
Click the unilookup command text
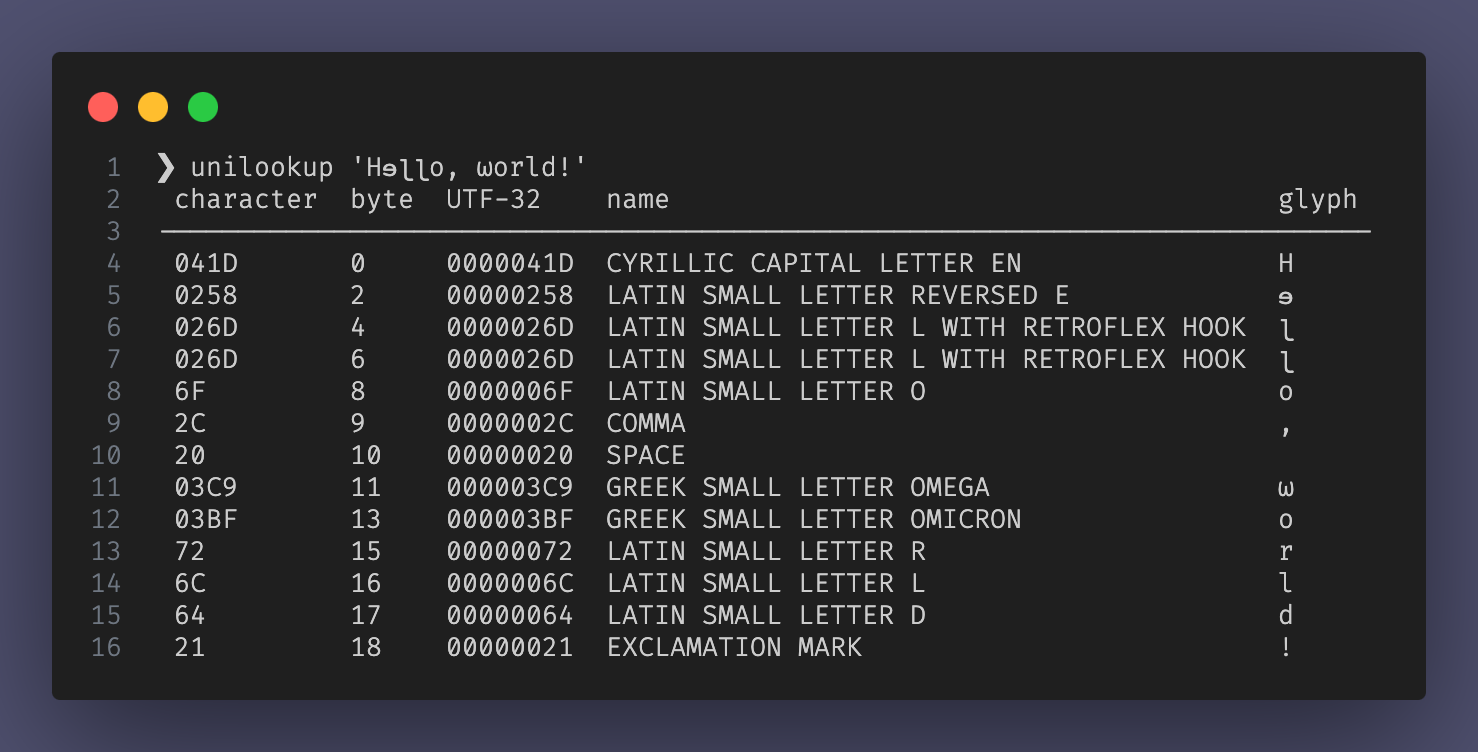click(x=262, y=167)
